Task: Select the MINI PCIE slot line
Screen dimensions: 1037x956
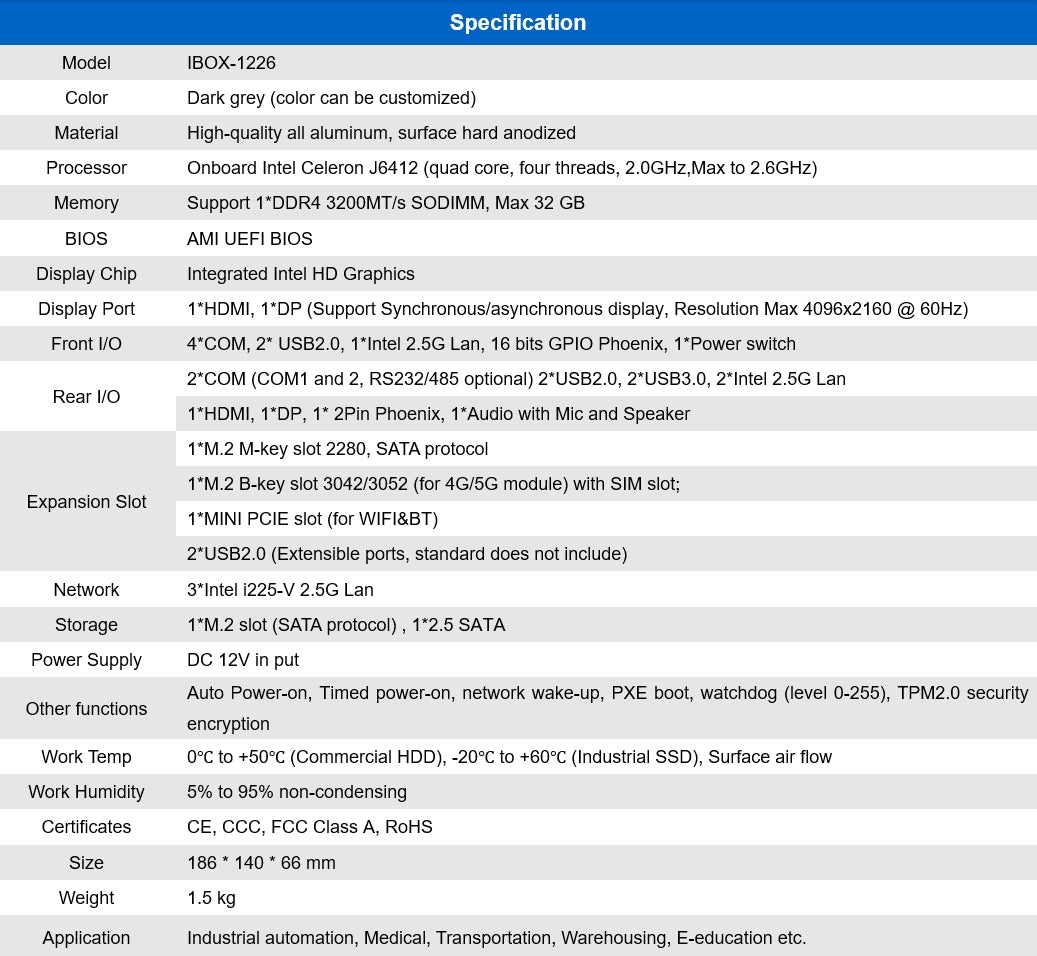Action: (x=312, y=519)
